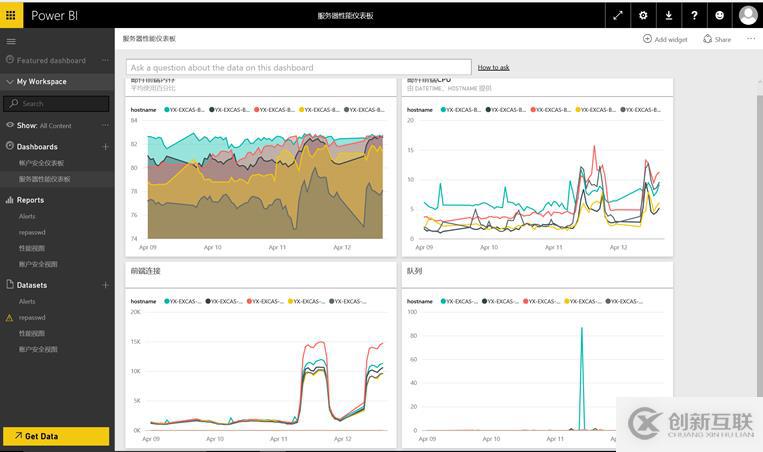Click the Reports bar chart icon
Screen dimensions: 763x452
[x=9, y=199]
